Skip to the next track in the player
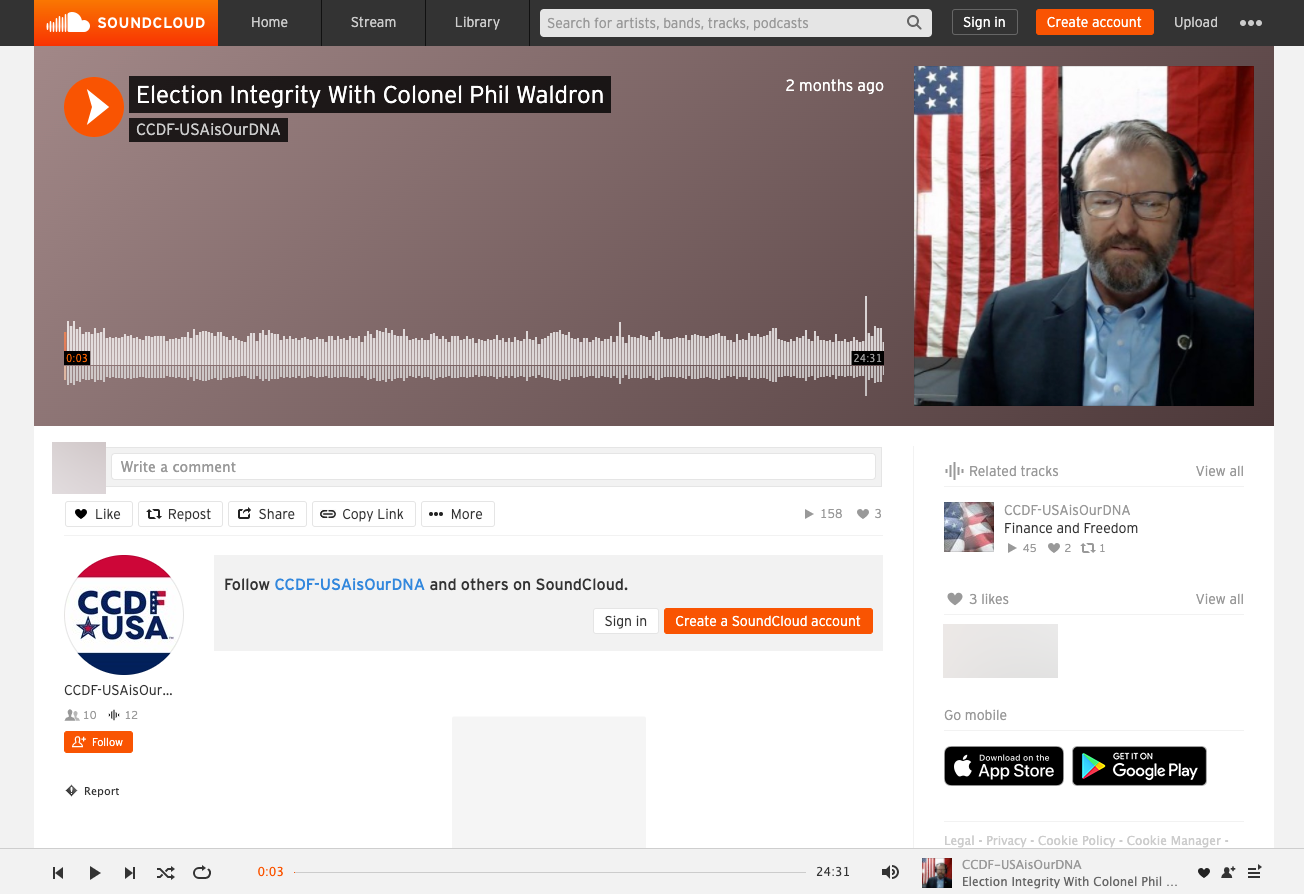Viewport: 1304px width, 894px height. (x=130, y=872)
